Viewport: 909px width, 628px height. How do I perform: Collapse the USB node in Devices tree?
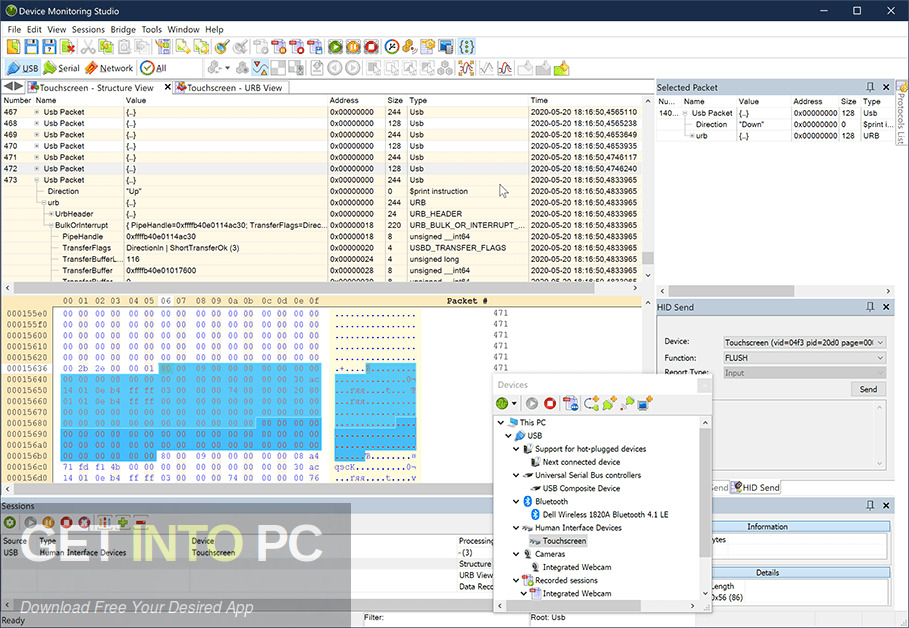[x=508, y=435]
